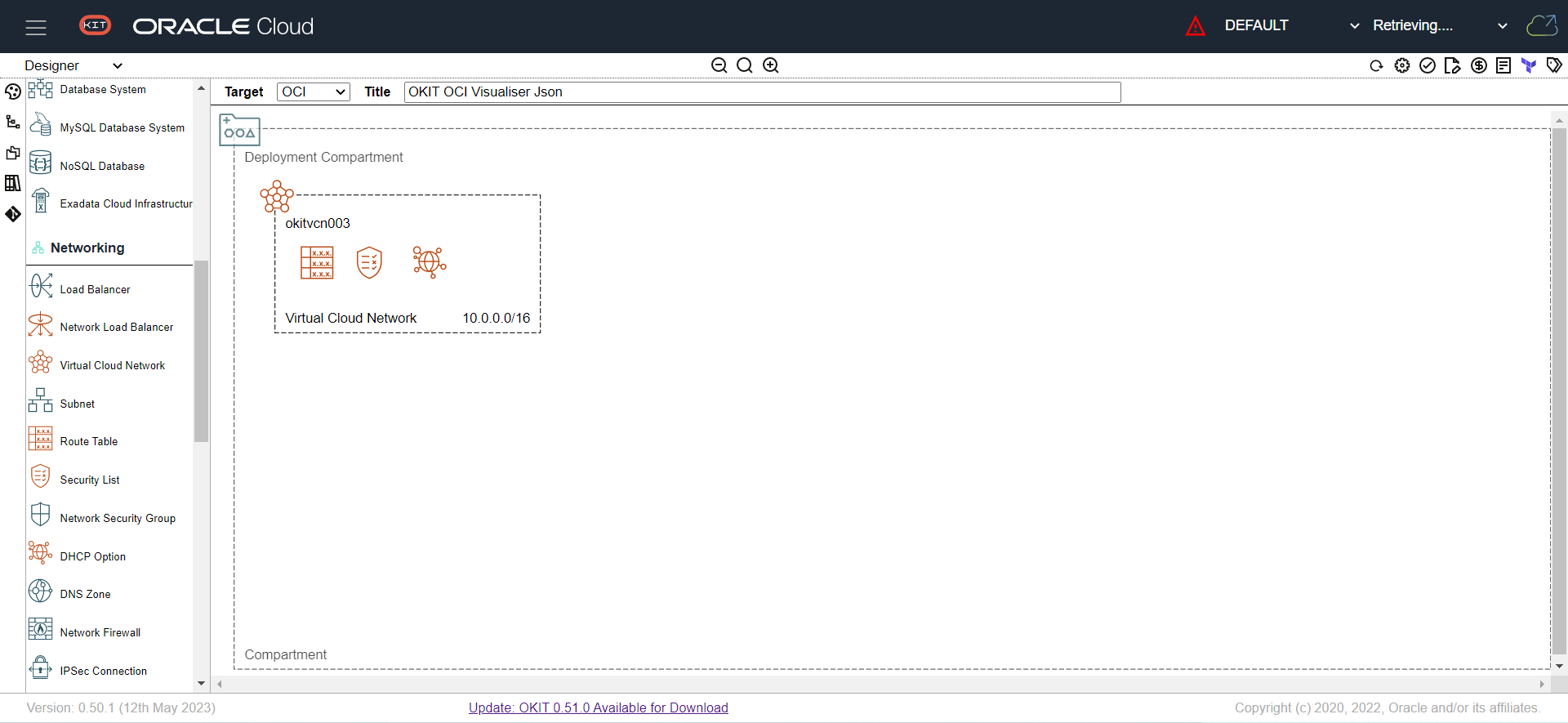Click the okitvcn003 name label

pos(318,223)
